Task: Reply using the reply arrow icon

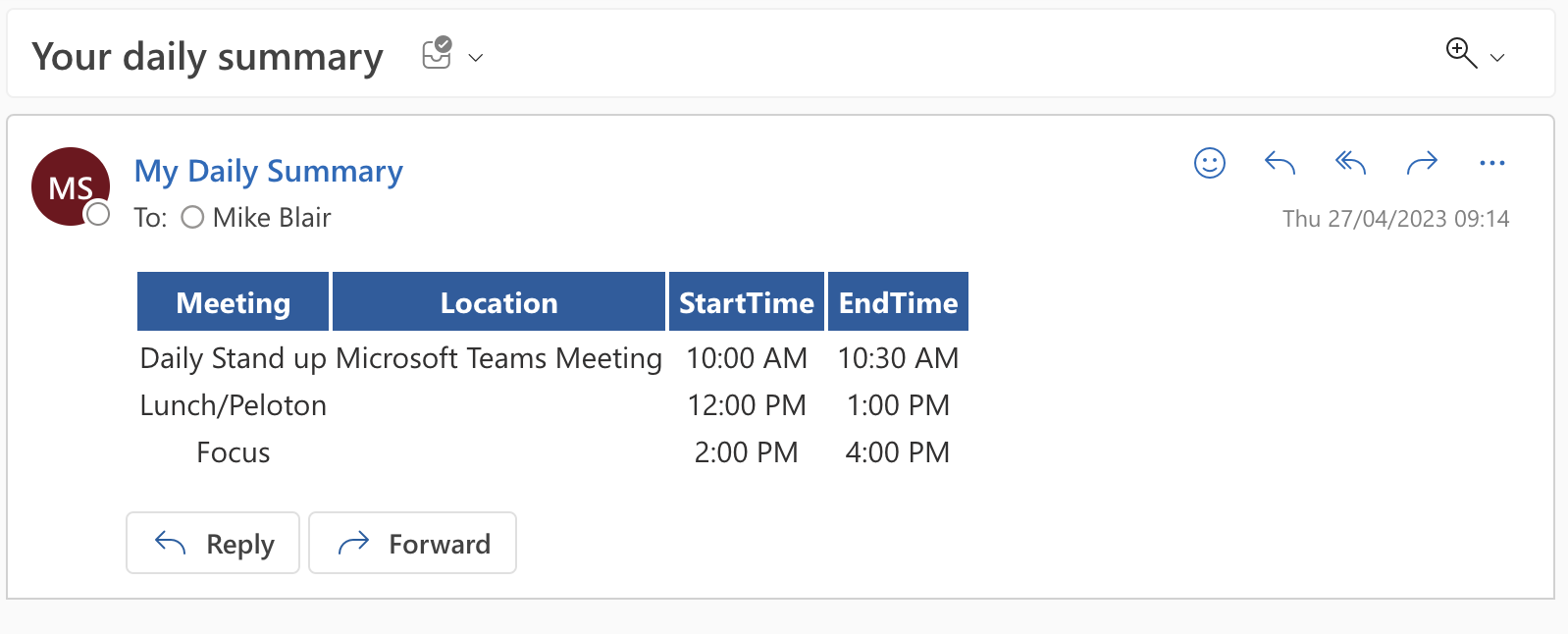Action: (x=1279, y=163)
